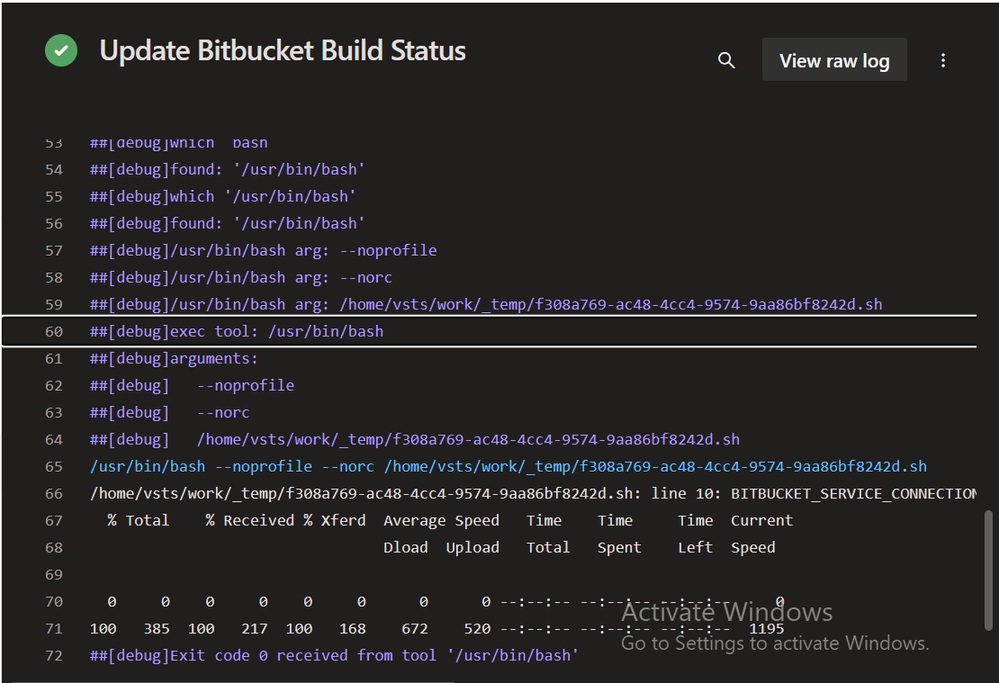999x683 pixels.
Task: Select log line 58 arg --norc
Action: tap(241, 278)
